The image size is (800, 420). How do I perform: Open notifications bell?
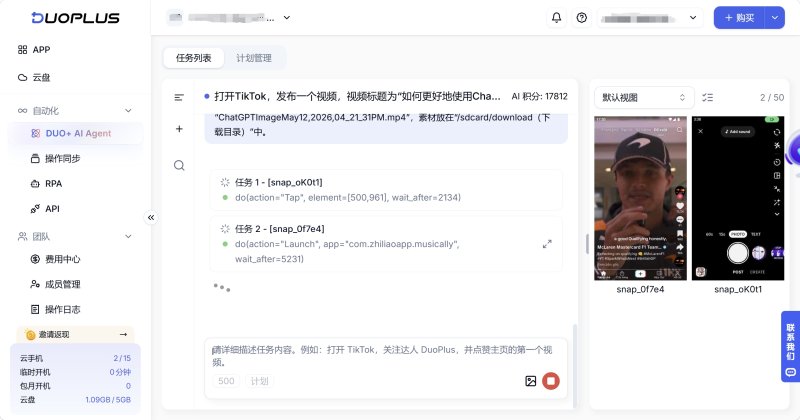(556, 18)
